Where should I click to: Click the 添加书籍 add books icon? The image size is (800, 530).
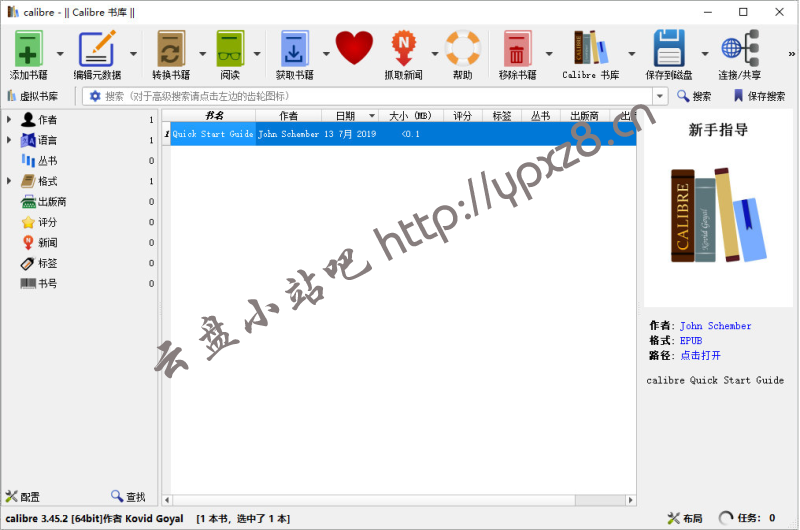[28, 48]
